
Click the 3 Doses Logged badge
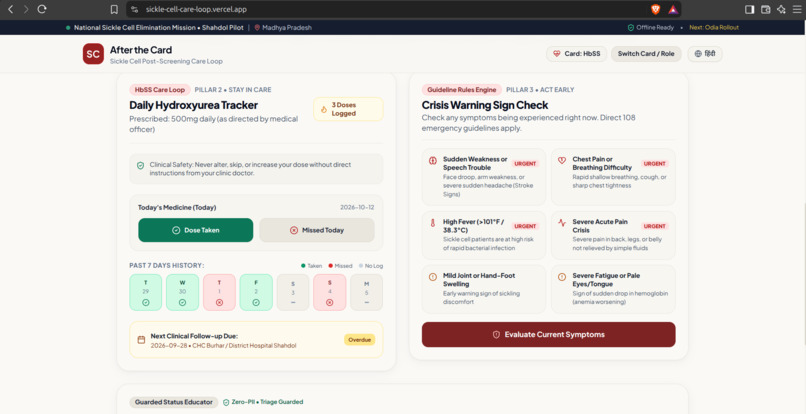point(348,109)
